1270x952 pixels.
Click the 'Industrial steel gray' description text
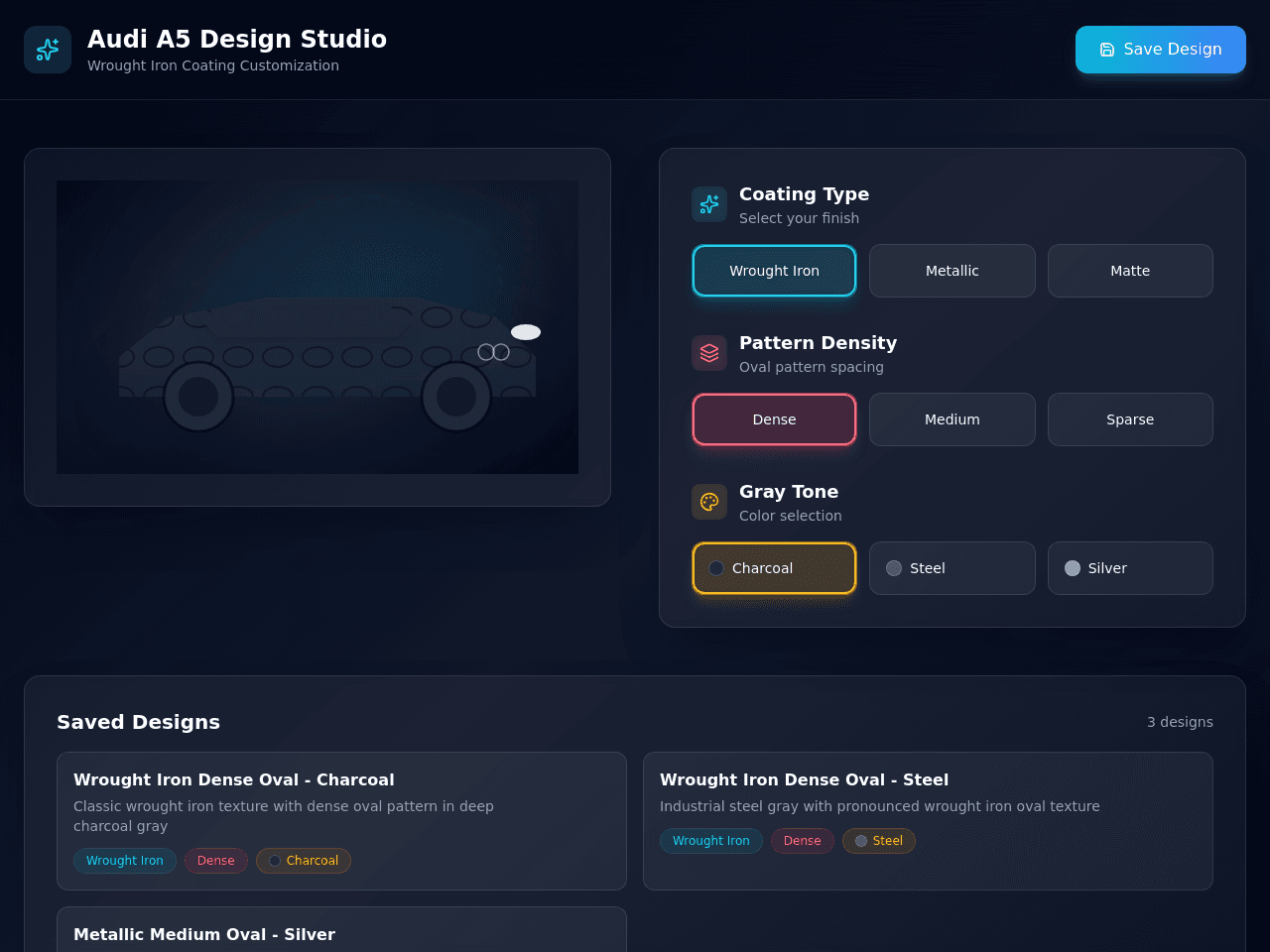tap(880, 806)
